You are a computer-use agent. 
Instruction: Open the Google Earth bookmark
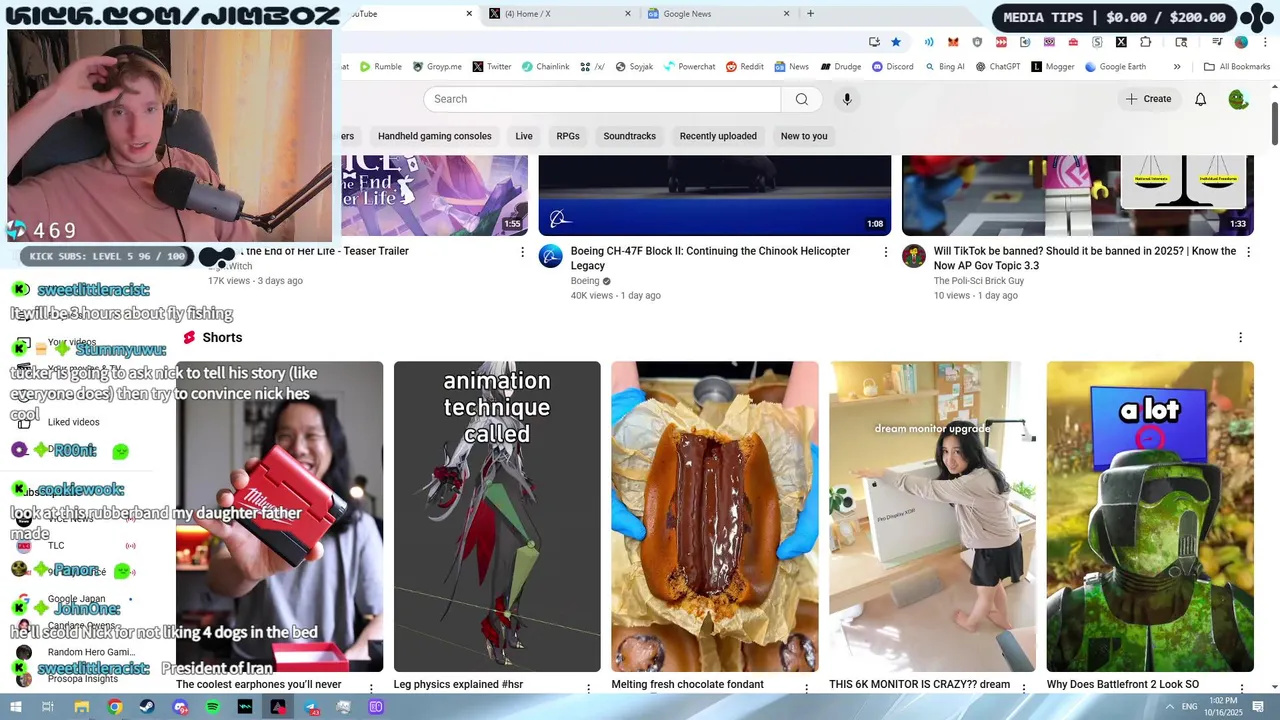click(x=1115, y=67)
